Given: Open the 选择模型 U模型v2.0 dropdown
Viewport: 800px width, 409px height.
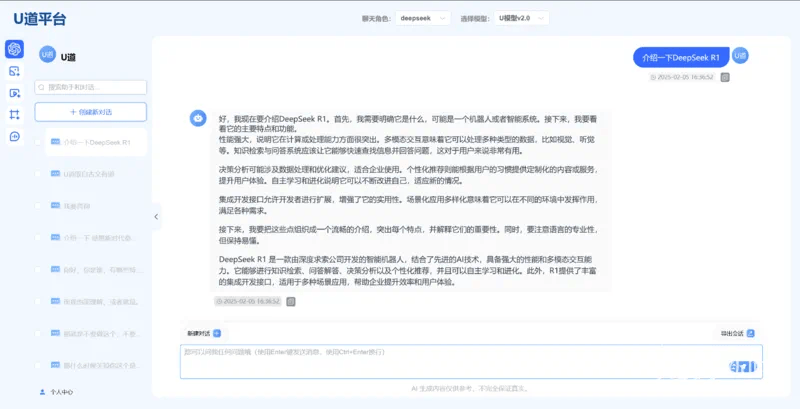Looking at the screenshot, I should pos(521,18).
